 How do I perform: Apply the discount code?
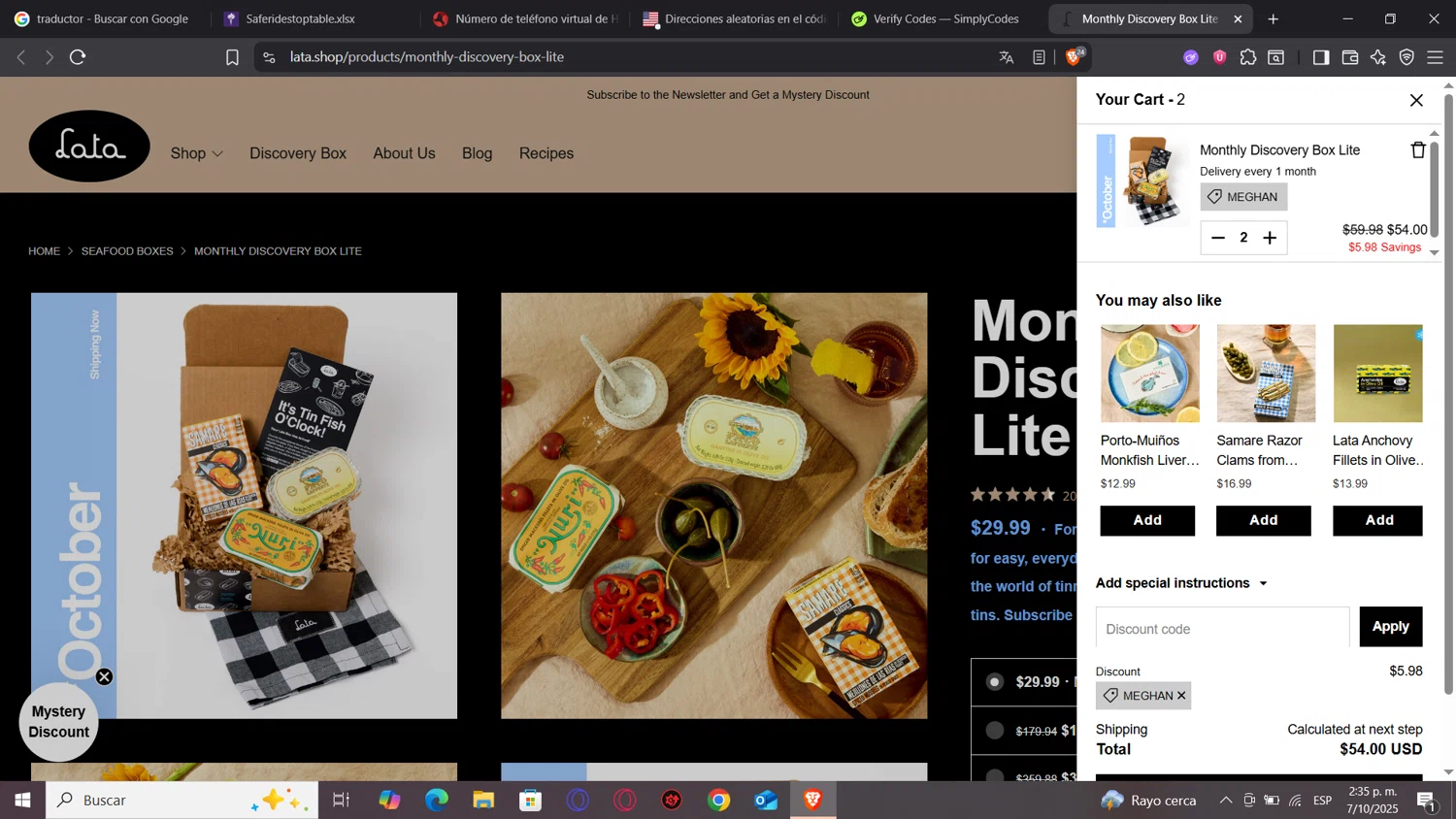1390,627
